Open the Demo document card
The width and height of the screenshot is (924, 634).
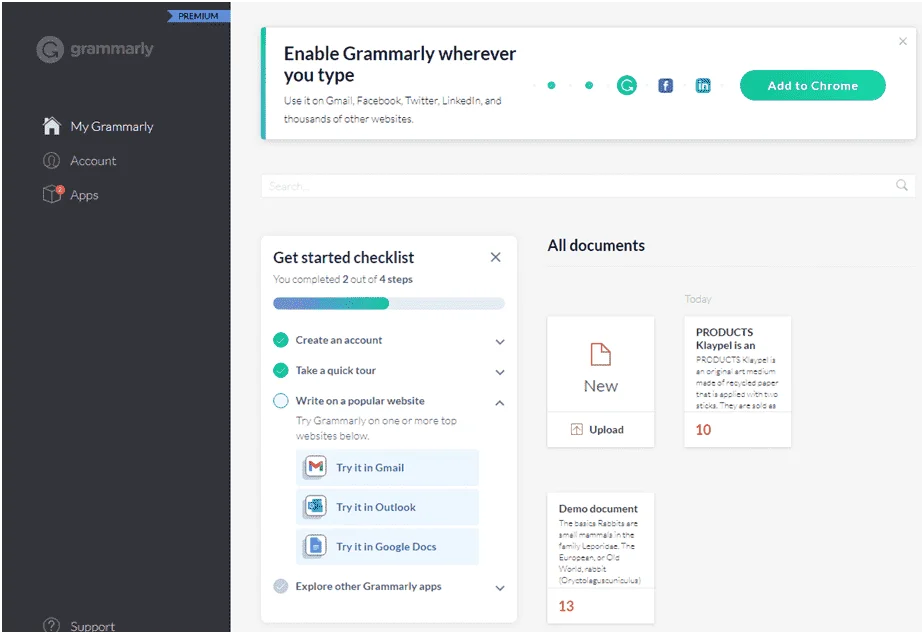click(600, 557)
